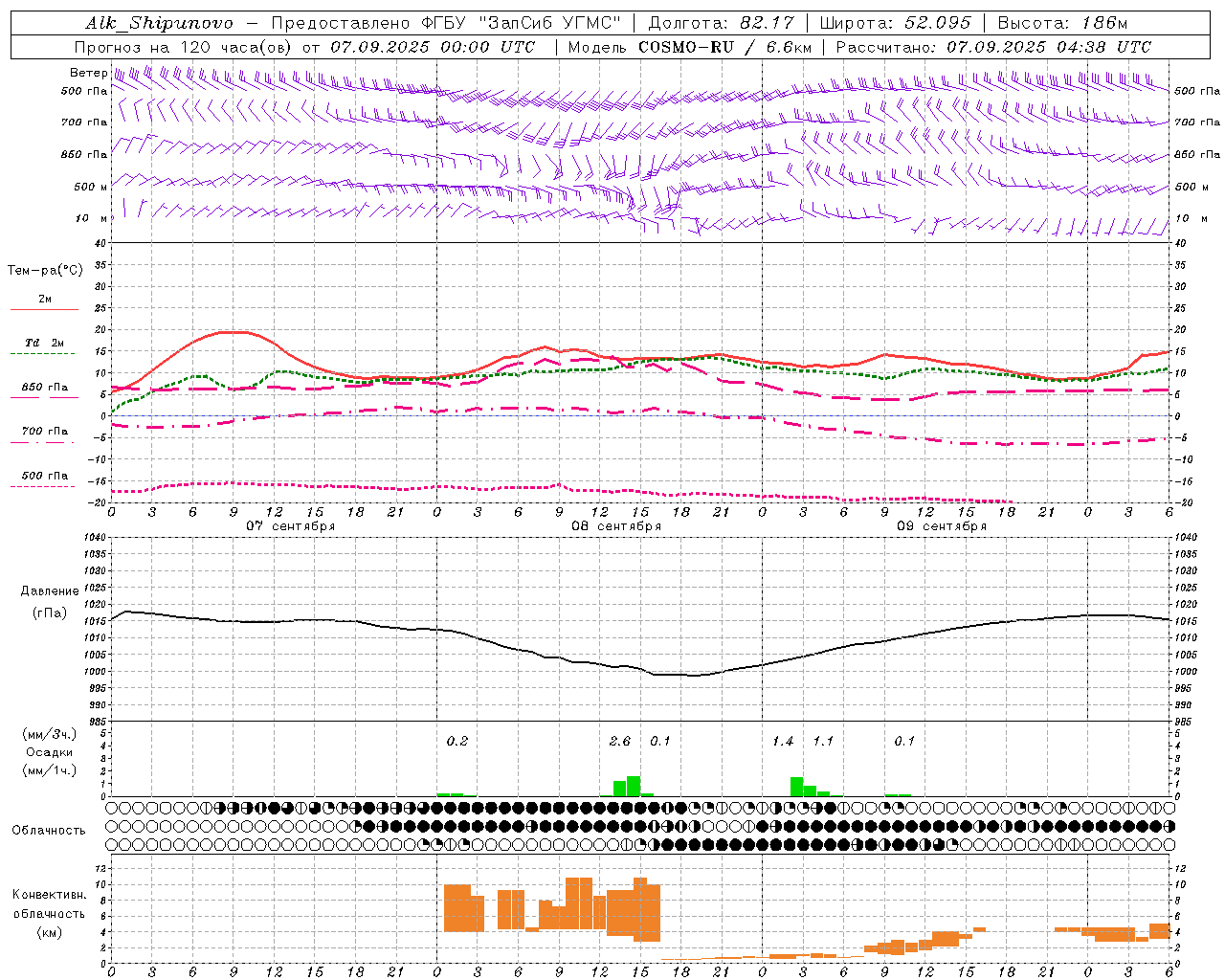Click the 'Давление' pressure panel label
This screenshot has width=1225, height=980.
[50, 591]
